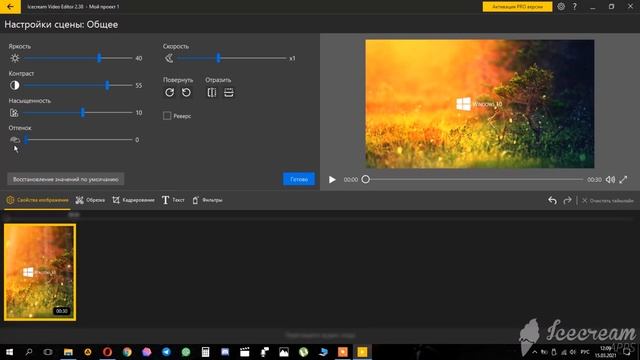Image resolution: width=640 pixels, height=360 pixels.
Task: Open the Свойства изображения tab
Action: click(x=37, y=200)
